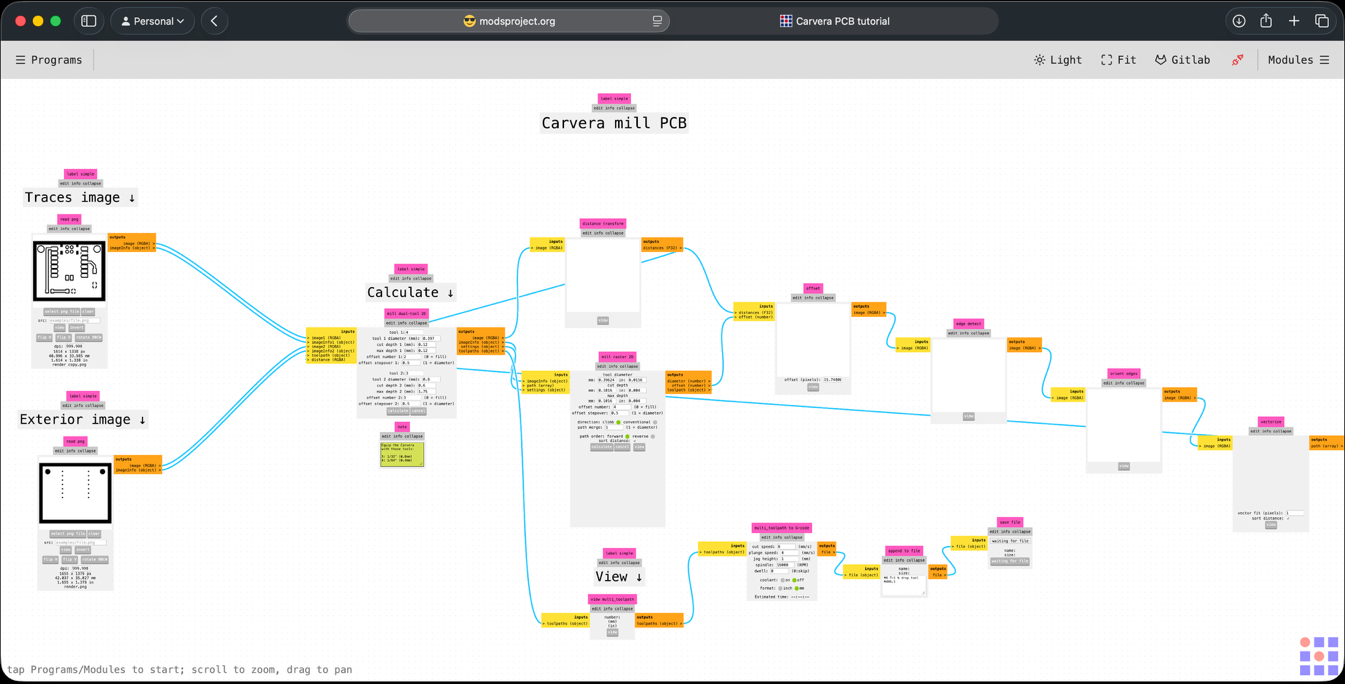Click the reader icon in the address bar
The width and height of the screenshot is (1345, 684).
click(x=657, y=21)
